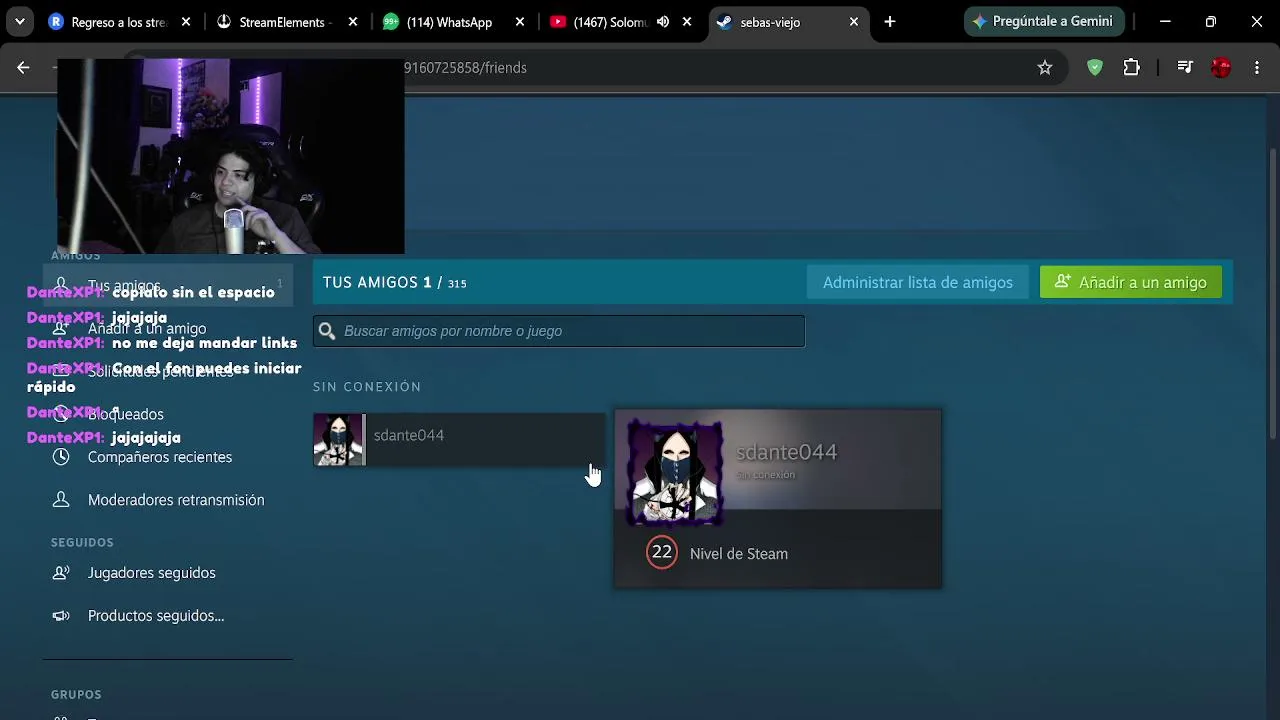Click the magnifying glass search icon
1280x720 pixels.
tap(327, 331)
